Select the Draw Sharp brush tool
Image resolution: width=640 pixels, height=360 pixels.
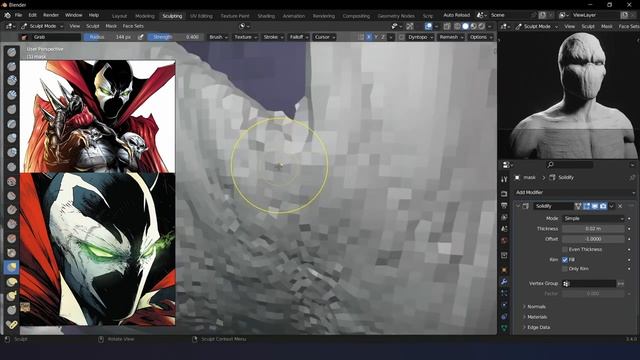[12, 66]
